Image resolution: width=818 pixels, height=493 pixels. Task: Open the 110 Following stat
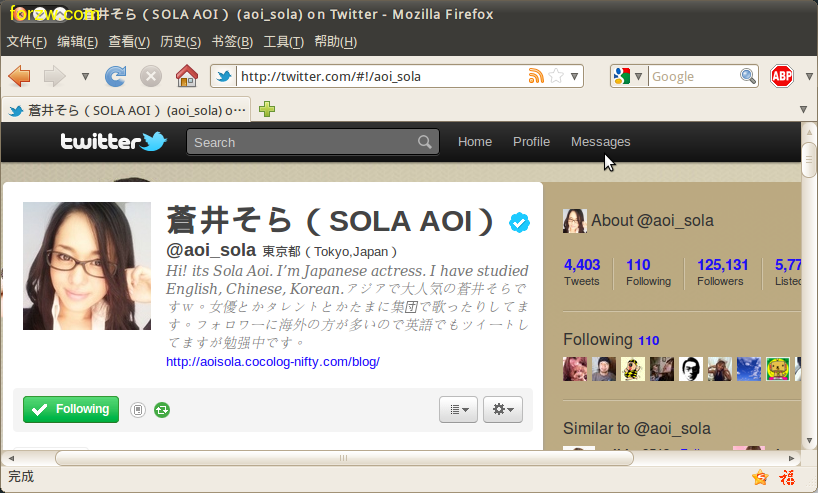pos(648,272)
